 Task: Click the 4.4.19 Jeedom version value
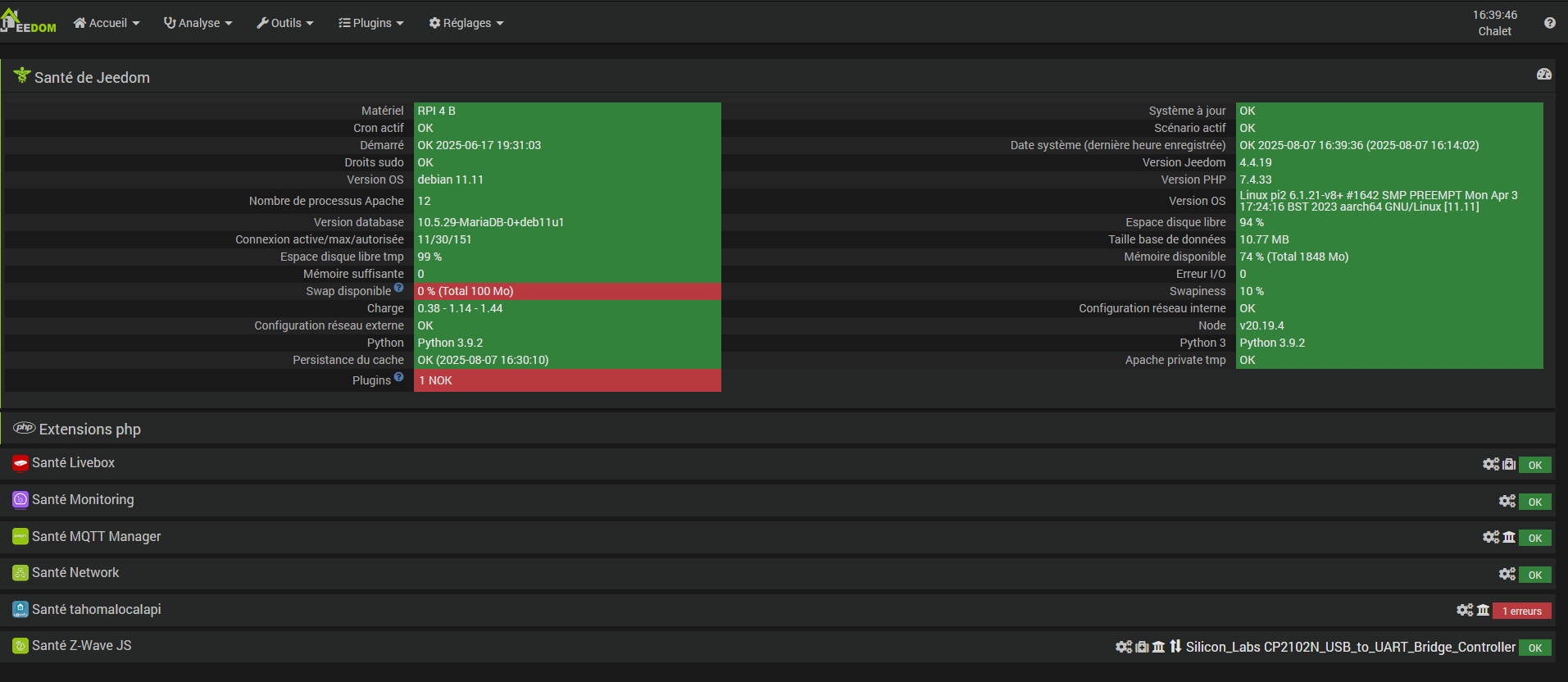(1256, 162)
